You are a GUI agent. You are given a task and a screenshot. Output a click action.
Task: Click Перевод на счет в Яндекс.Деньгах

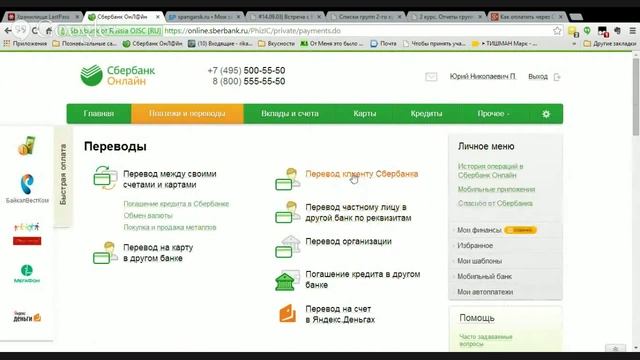(x=340, y=314)
